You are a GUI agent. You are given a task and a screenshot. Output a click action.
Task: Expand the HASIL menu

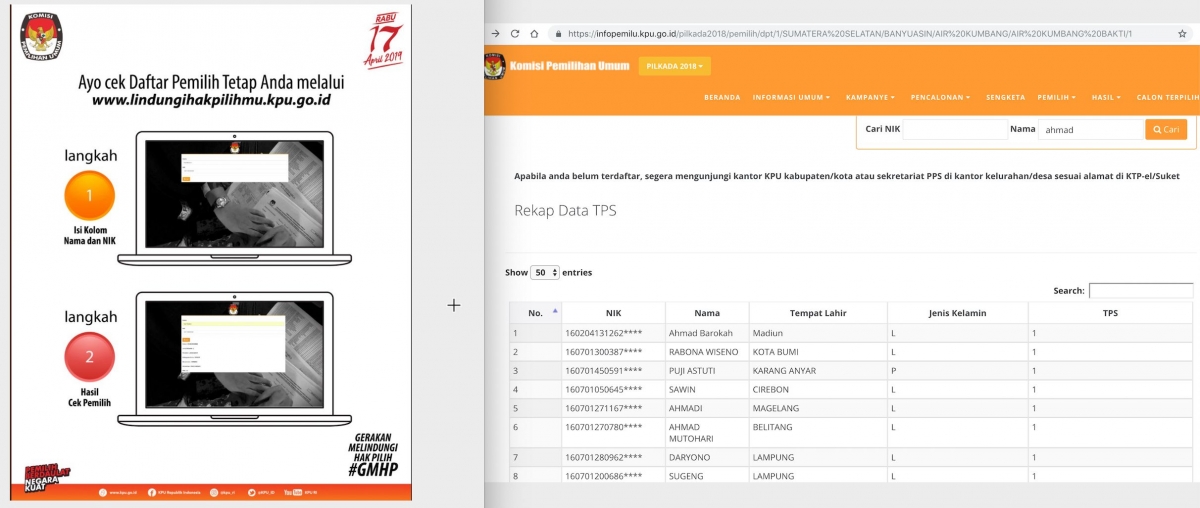coord(1106,97)
